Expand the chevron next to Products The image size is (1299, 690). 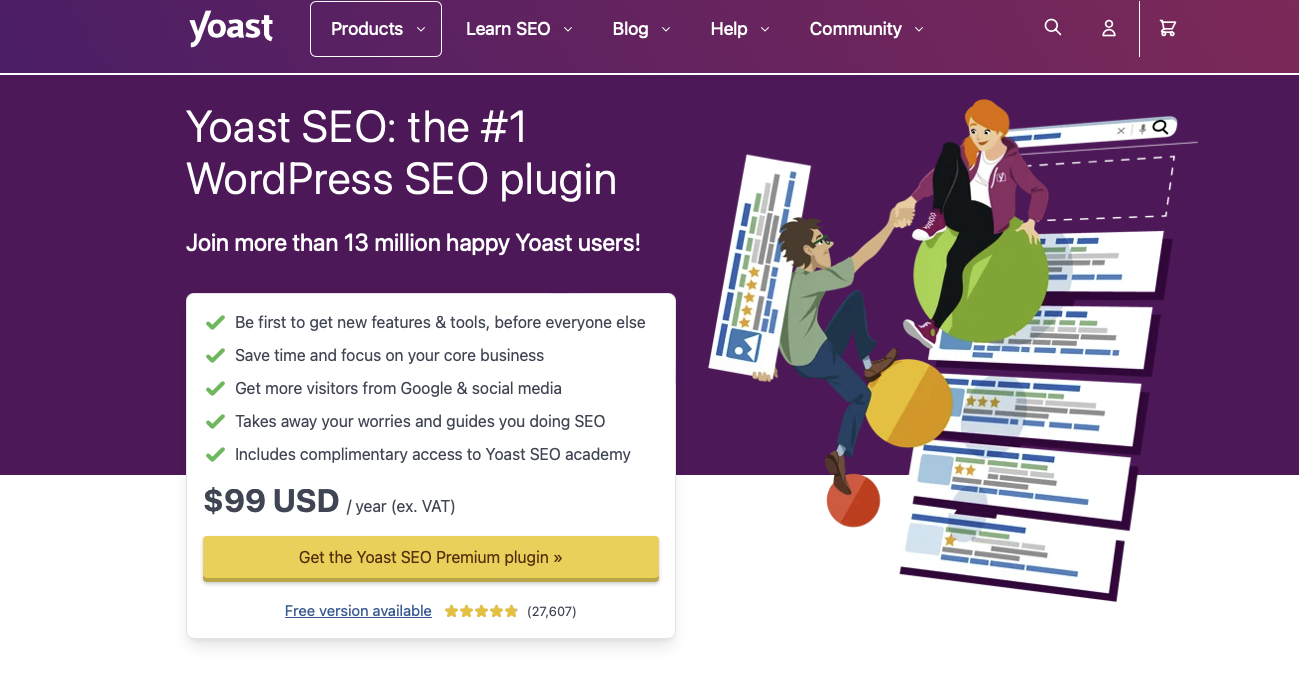[x=421, y=30]
